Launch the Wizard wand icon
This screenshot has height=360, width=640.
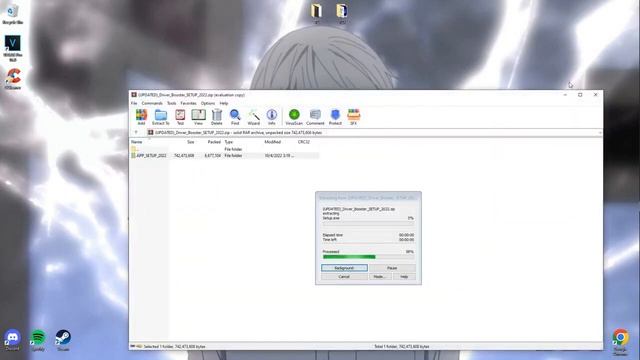tap(253, 117)
